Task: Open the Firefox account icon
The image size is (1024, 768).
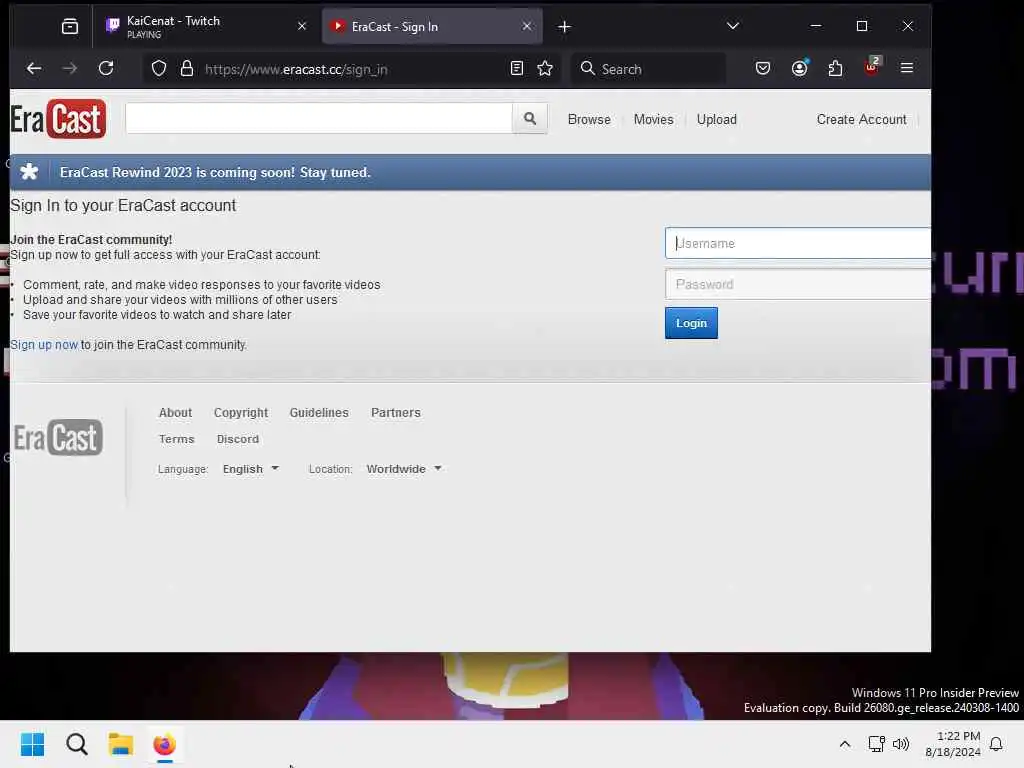Action: point(799,69)
